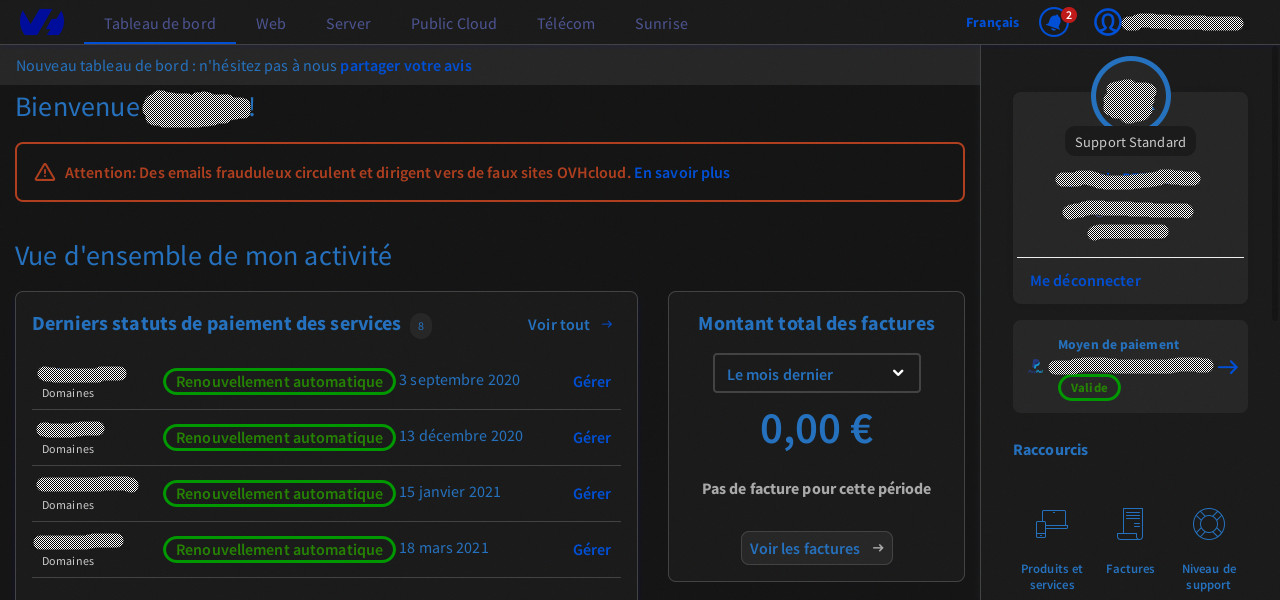This screenshot has width=1280, height=600.
Task: Open the Produits et services shortcut icon
Action: tap(1051, 523)
